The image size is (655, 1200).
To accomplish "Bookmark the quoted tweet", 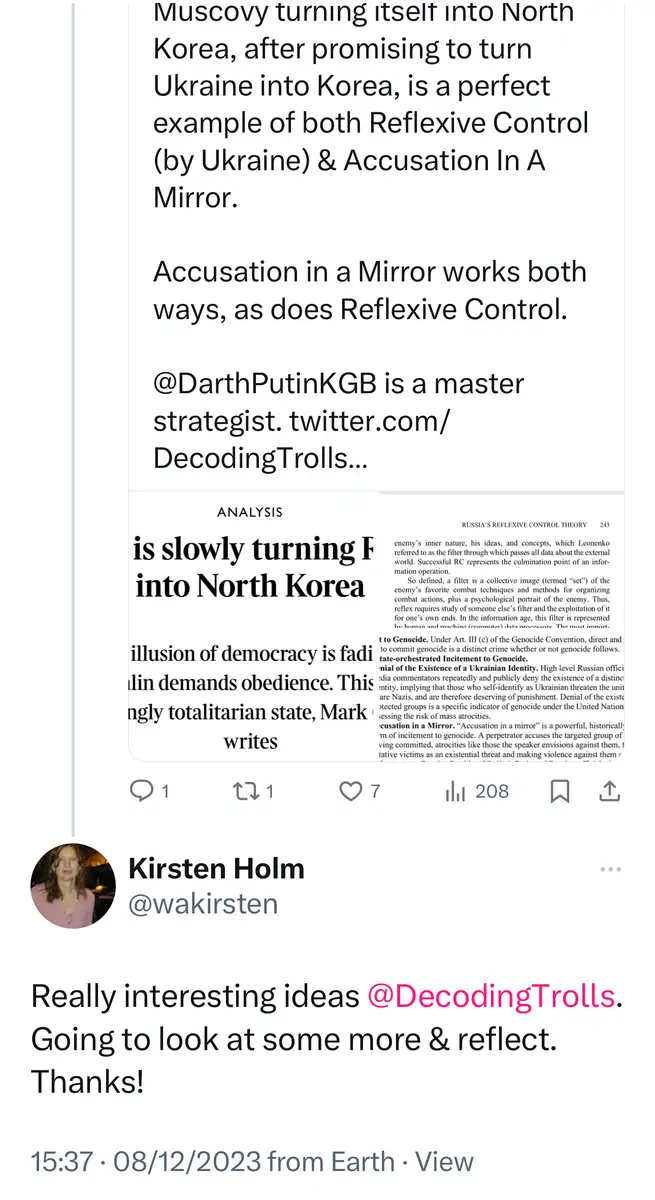I will [561, 792].
